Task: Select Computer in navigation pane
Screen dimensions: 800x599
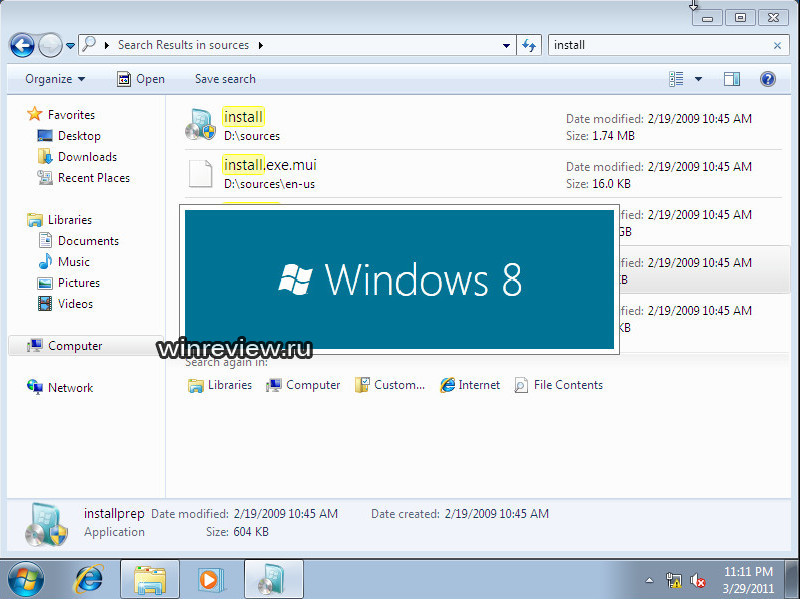Action: point(75,346)
